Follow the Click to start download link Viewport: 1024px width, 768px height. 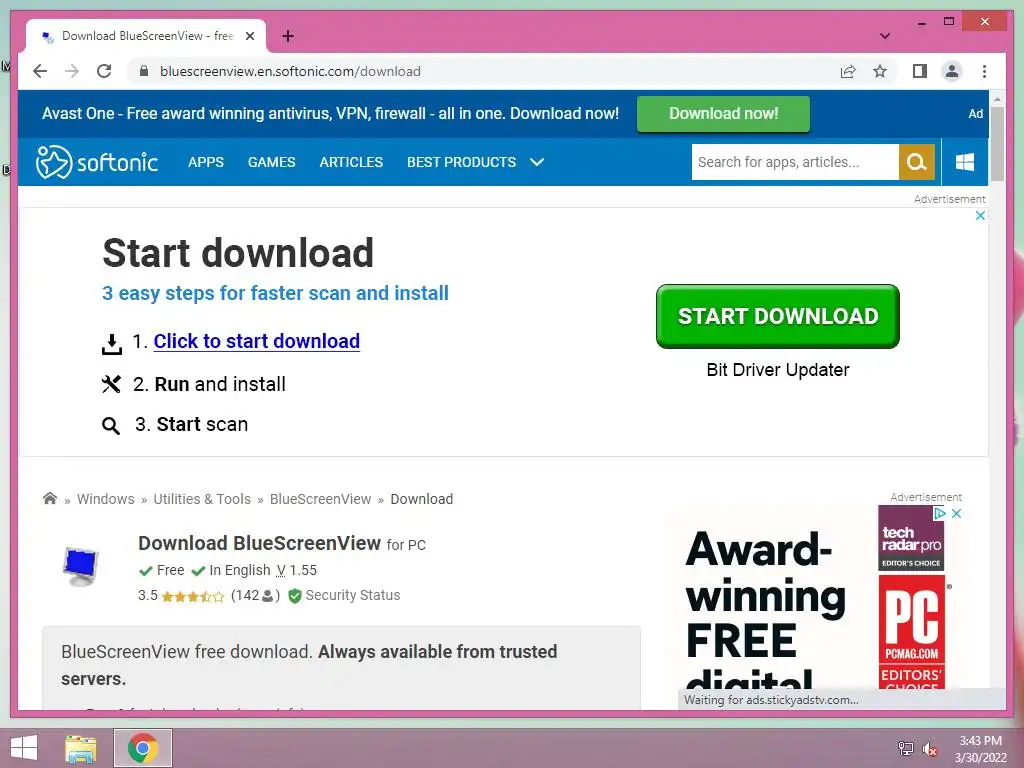257,341
